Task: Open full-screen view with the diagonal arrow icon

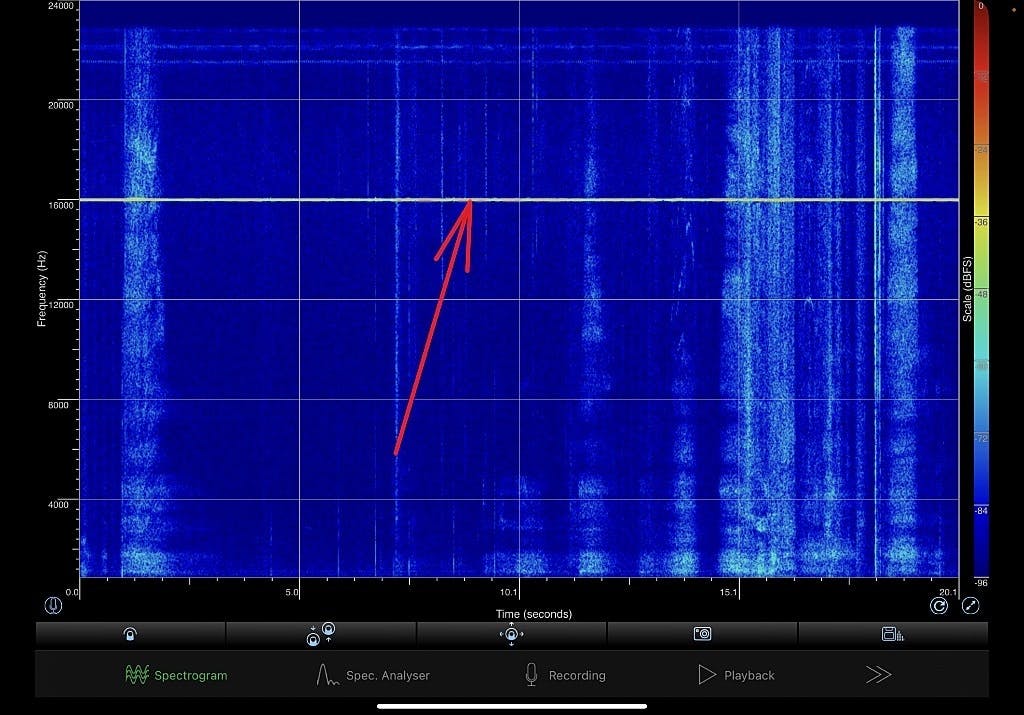Action: pos(970,606)
